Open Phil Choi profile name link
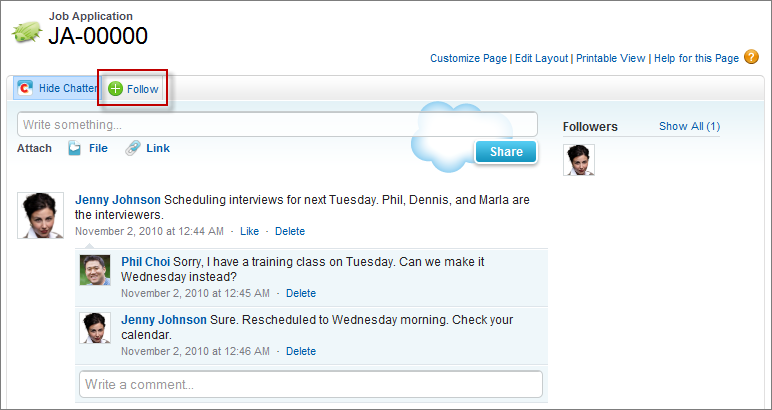 145,261
